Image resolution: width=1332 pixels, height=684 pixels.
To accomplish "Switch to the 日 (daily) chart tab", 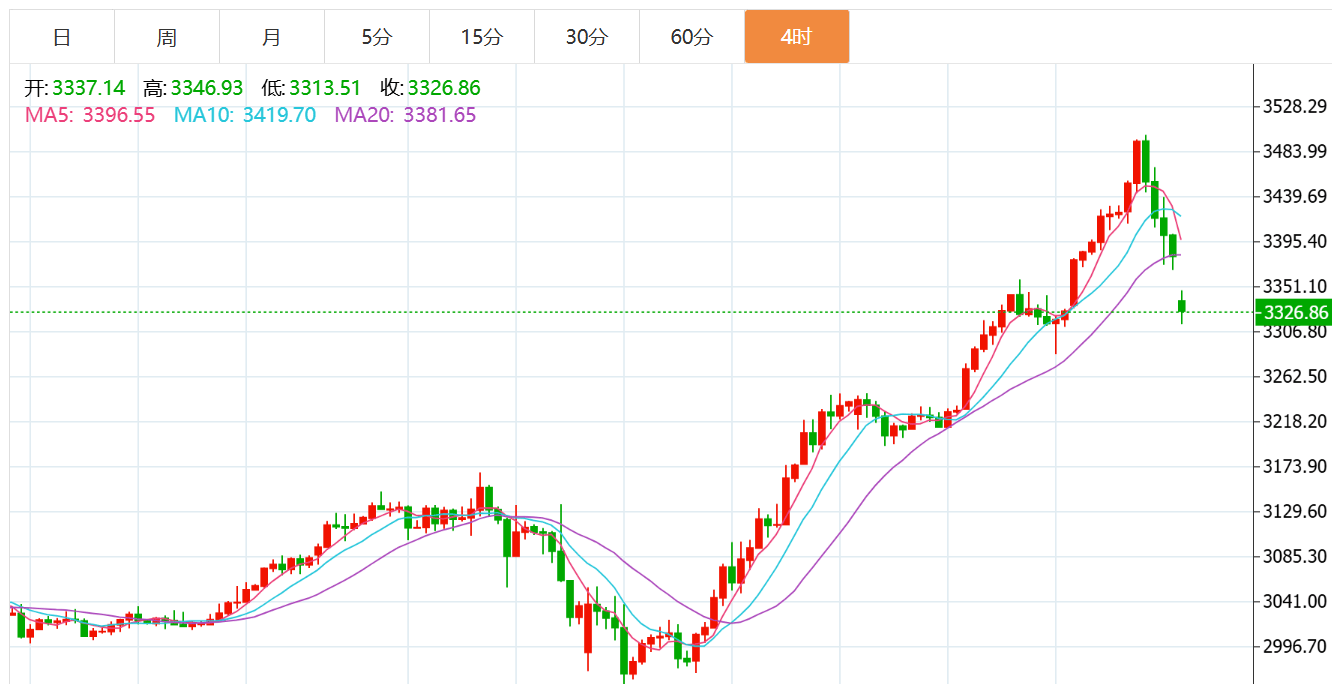I will (62, 37).
